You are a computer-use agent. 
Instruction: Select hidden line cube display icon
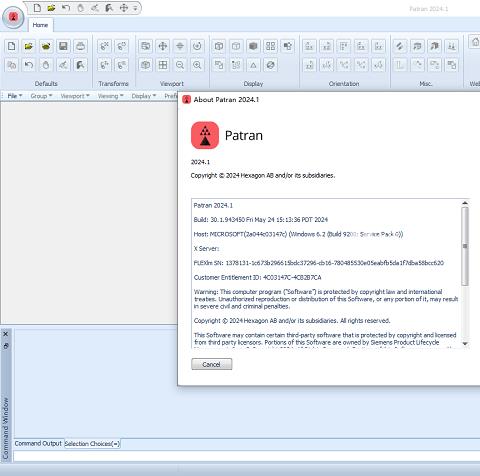(236, 46)
